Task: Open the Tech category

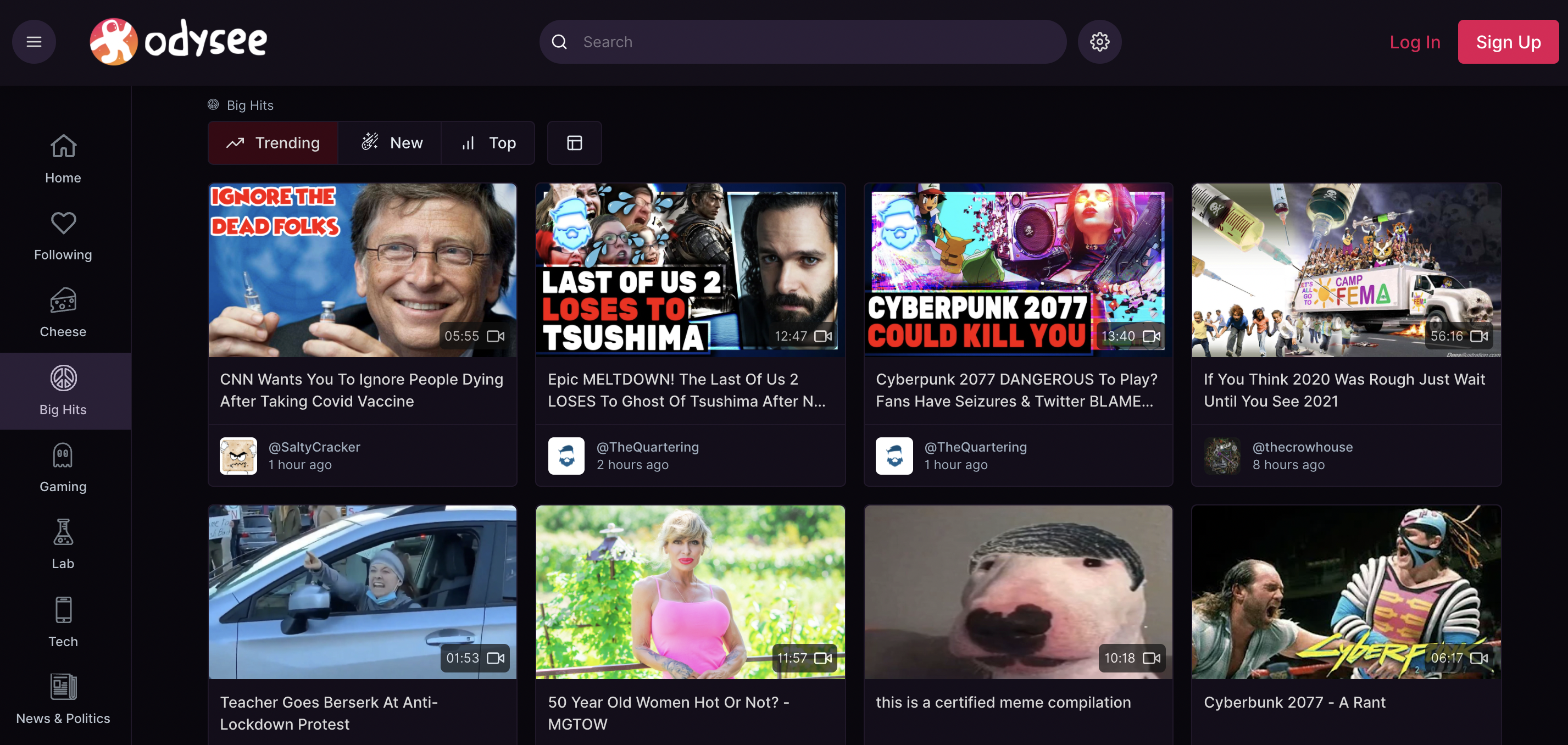Action: point(63,622)
